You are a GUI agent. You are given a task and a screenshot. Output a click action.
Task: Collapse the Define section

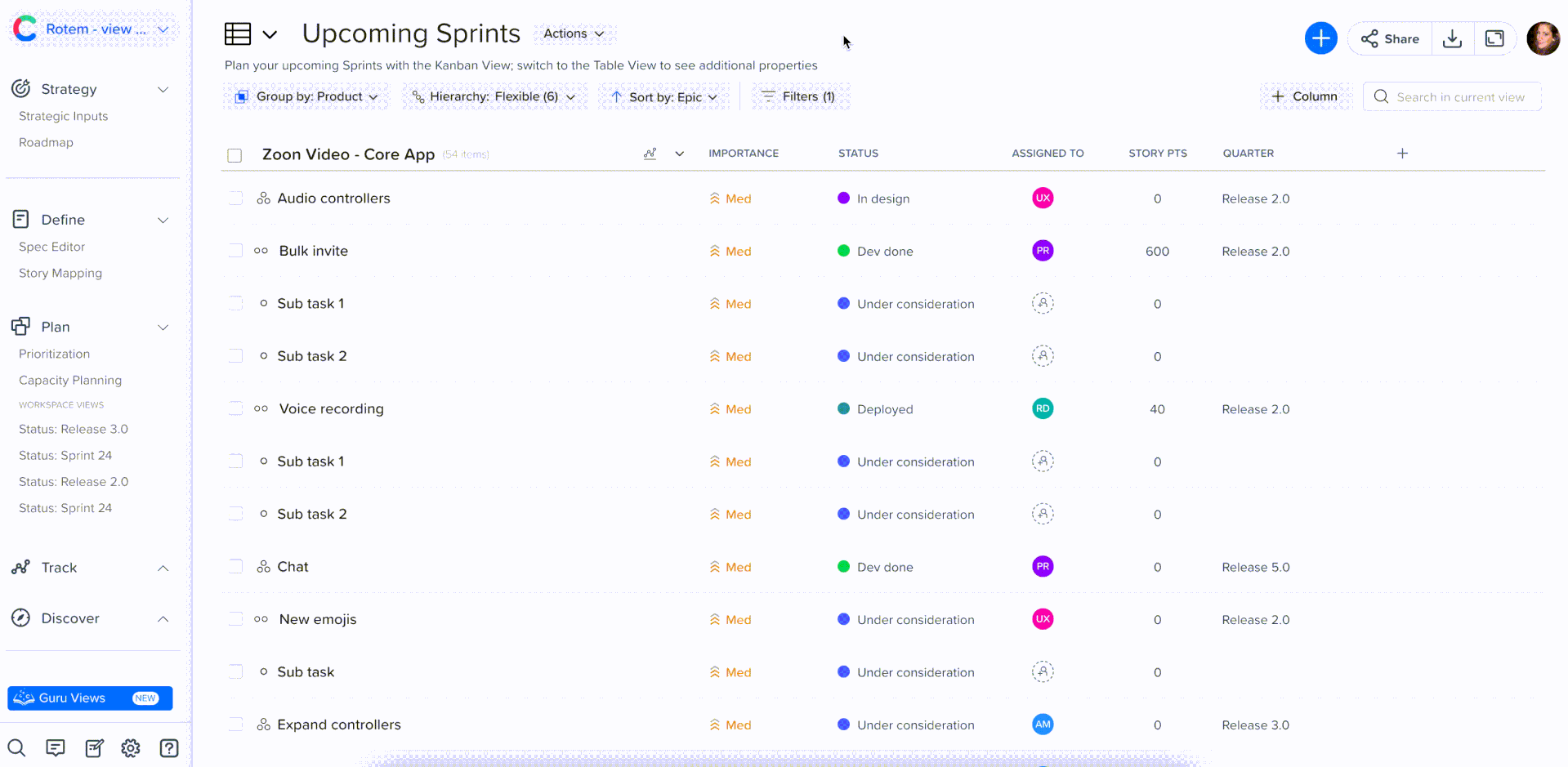coord(163,220)
